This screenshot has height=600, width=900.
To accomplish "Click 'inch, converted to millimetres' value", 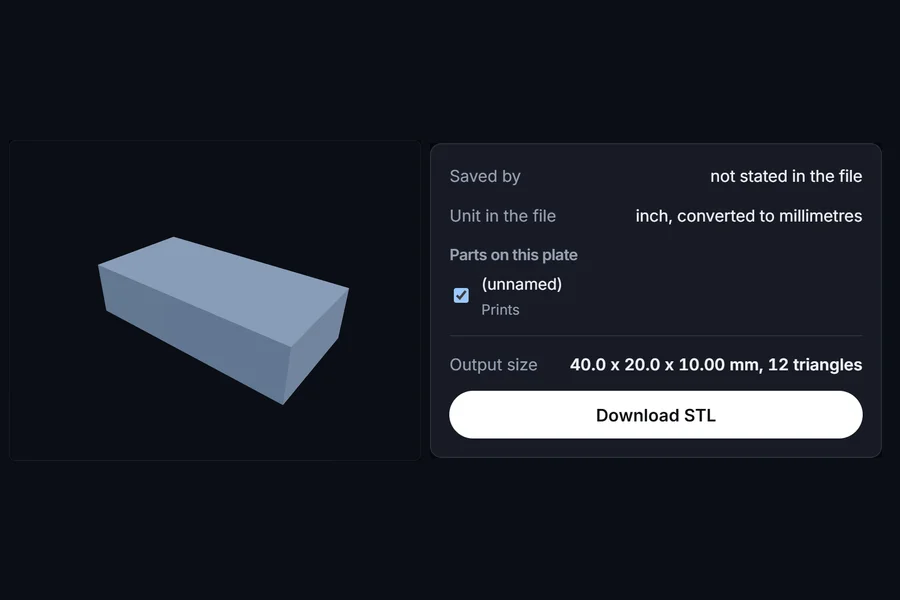I will (748, 215).
